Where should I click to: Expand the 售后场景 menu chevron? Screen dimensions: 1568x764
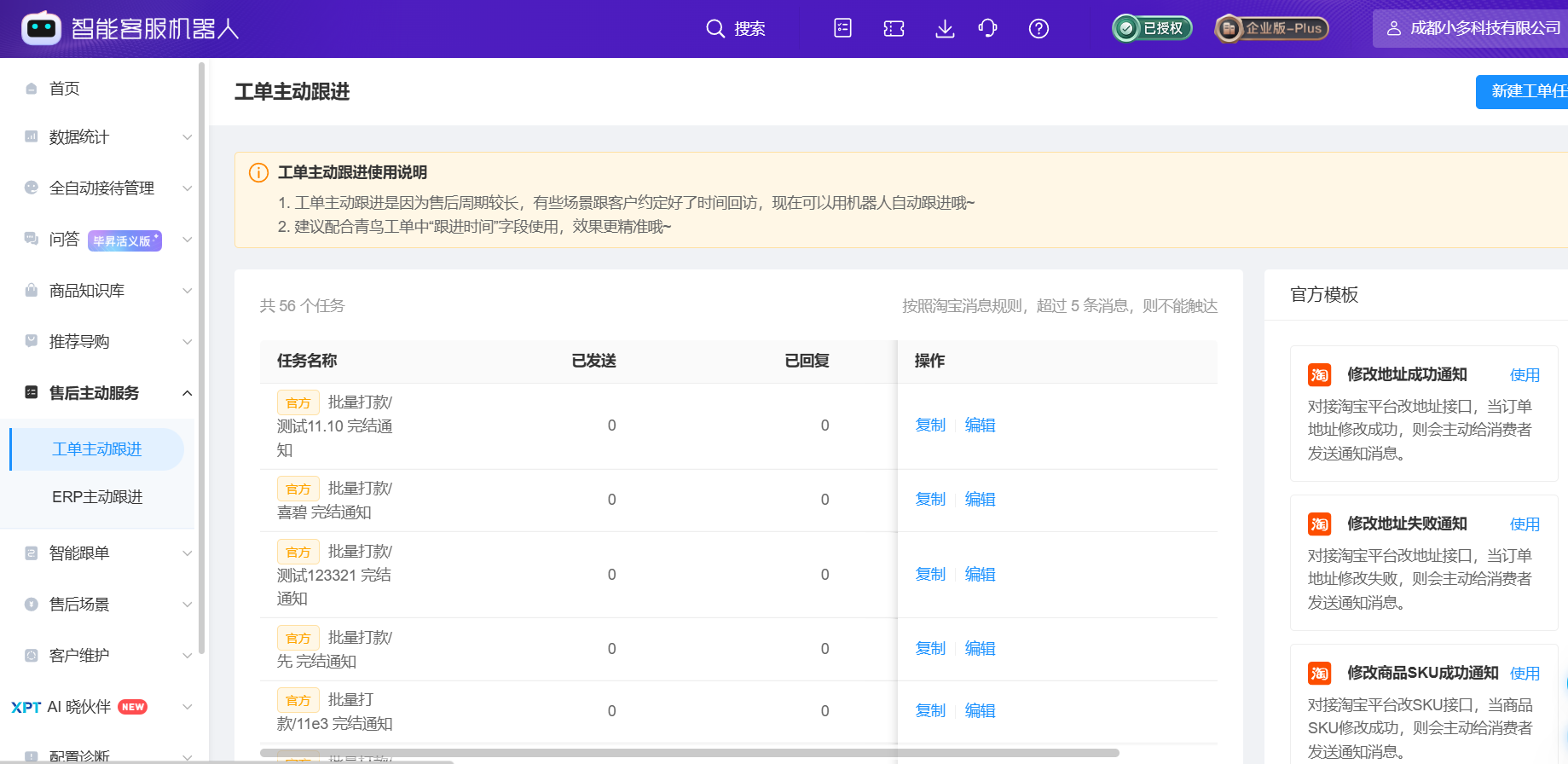[188, 605]
